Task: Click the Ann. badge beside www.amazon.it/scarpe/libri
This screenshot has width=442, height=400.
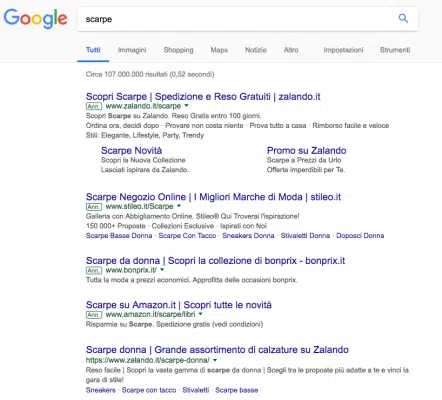Action: click(94, 314)
